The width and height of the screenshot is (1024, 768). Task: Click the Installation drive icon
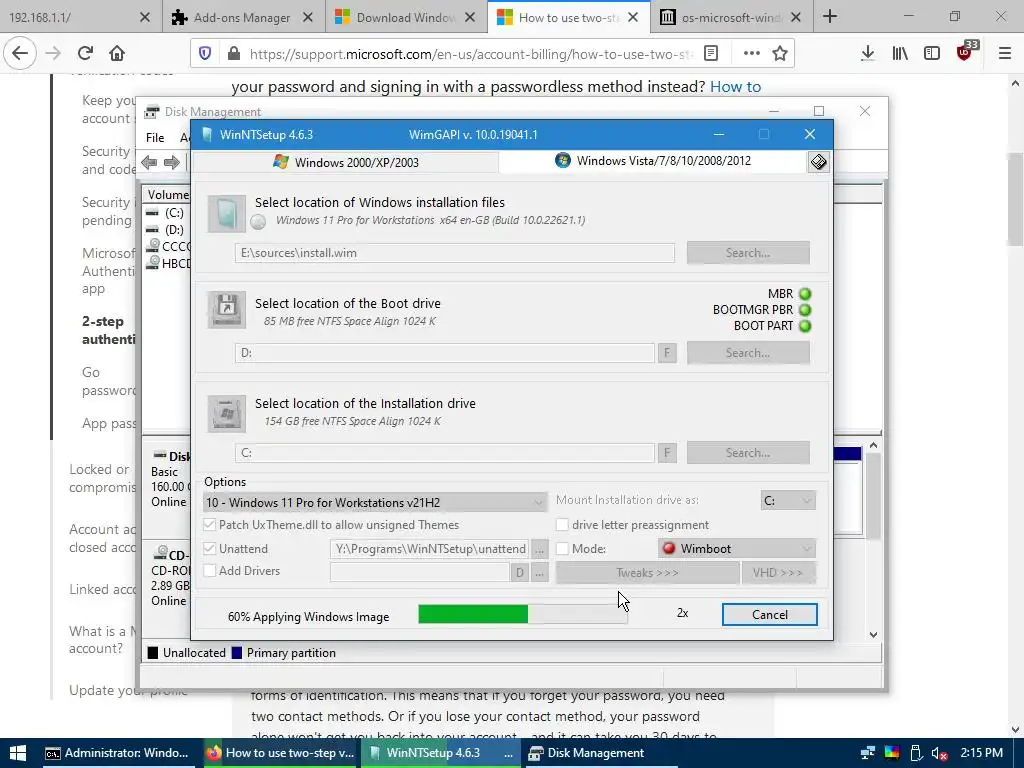click(x=227, y=413)
